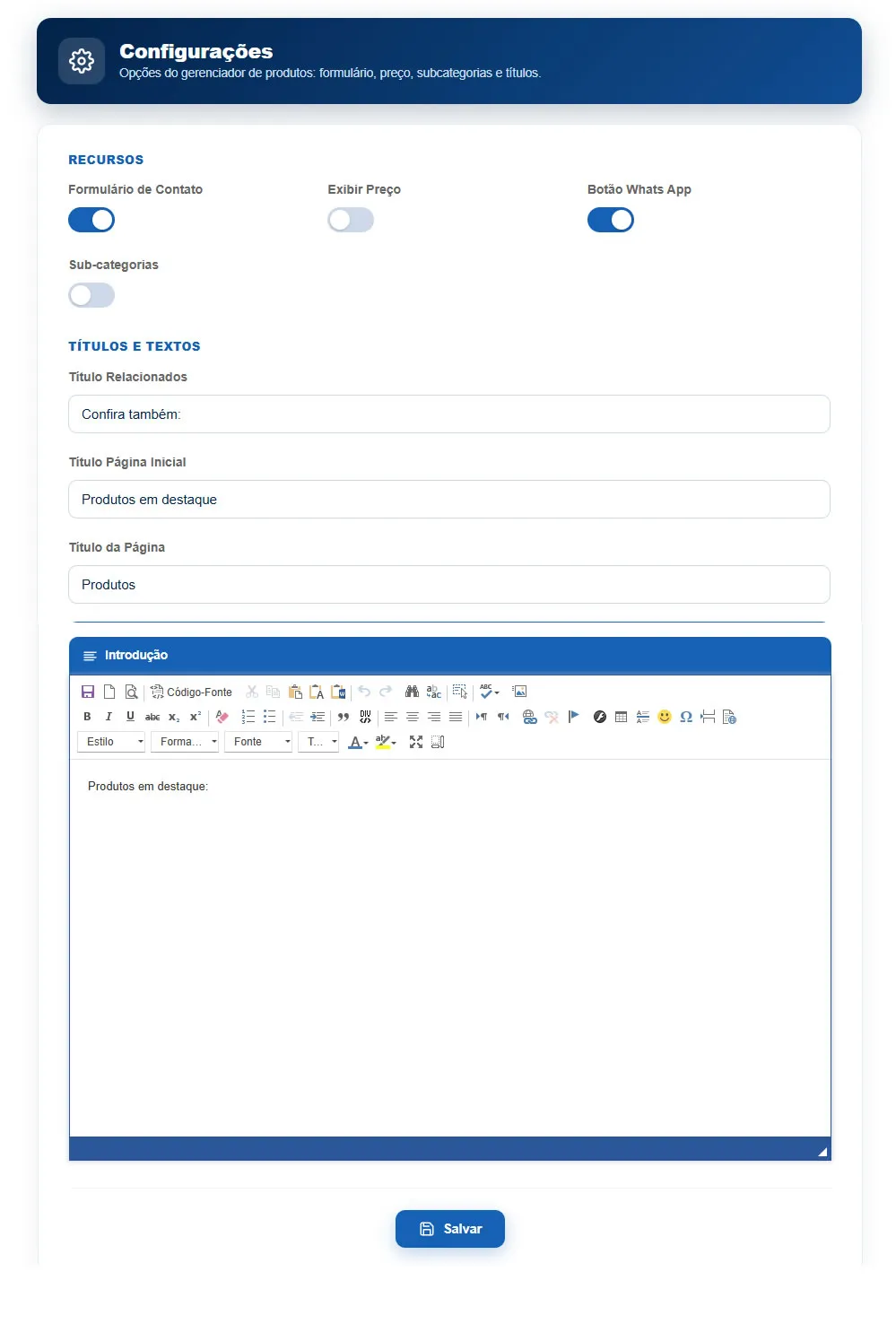
Task: Click the Show Blocks icon
Action: click(x=438, y=742)
